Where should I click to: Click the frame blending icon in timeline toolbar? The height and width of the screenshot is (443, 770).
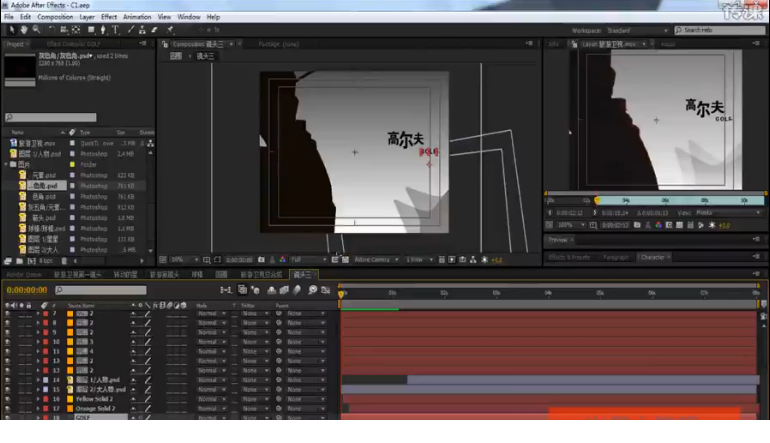coord(284,290)
